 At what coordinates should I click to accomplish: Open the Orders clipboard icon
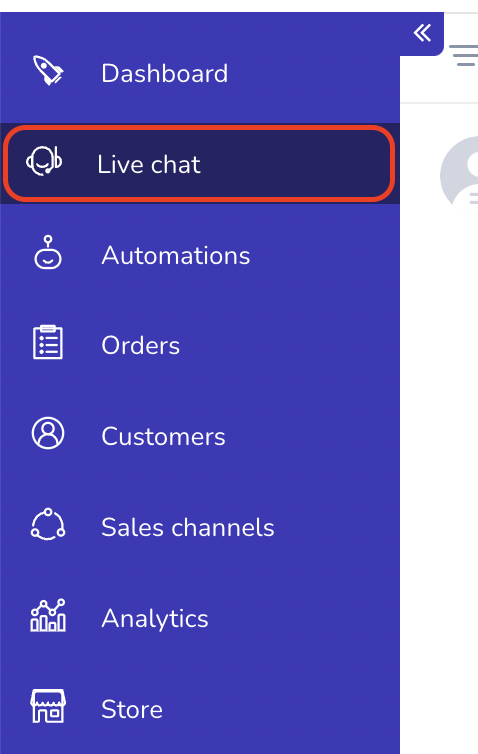tap(48, 342)
